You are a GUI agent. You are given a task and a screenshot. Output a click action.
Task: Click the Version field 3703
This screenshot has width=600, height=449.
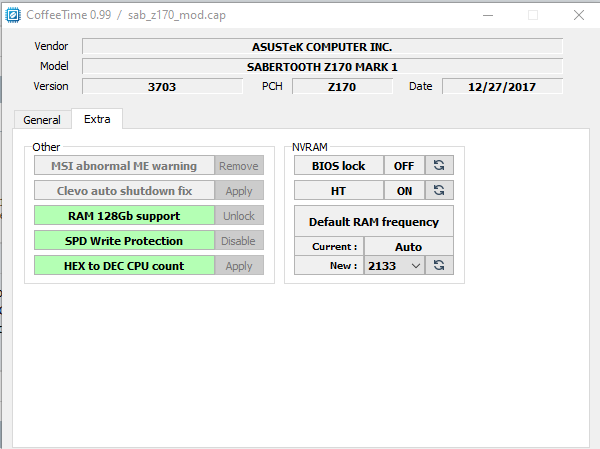point(162,86)
